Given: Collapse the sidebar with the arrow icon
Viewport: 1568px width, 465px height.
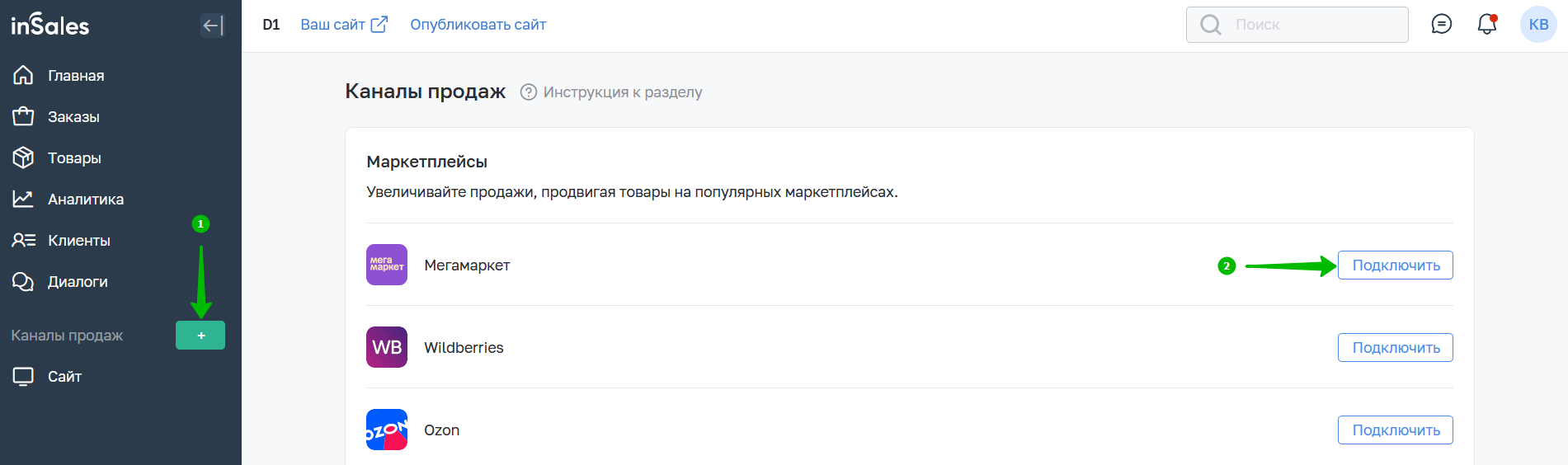Looking at the screenshot, I should (x=212, y=26).
